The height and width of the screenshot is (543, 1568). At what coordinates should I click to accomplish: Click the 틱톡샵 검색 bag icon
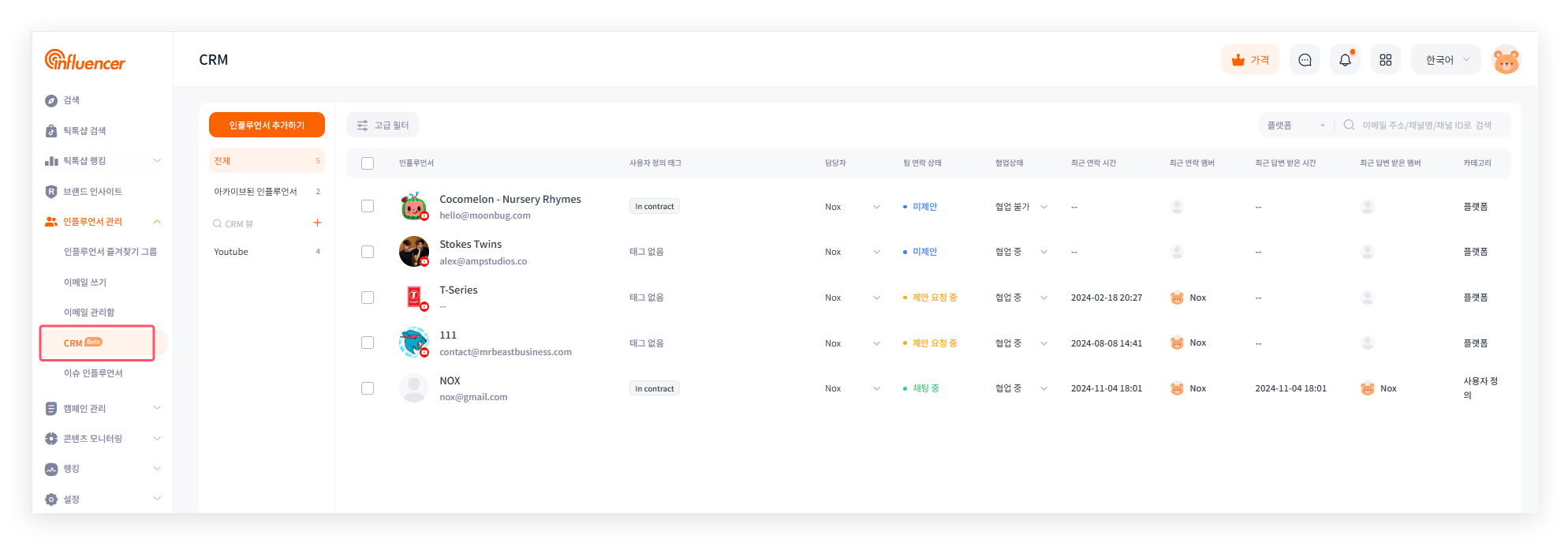[x=51, y=131]
